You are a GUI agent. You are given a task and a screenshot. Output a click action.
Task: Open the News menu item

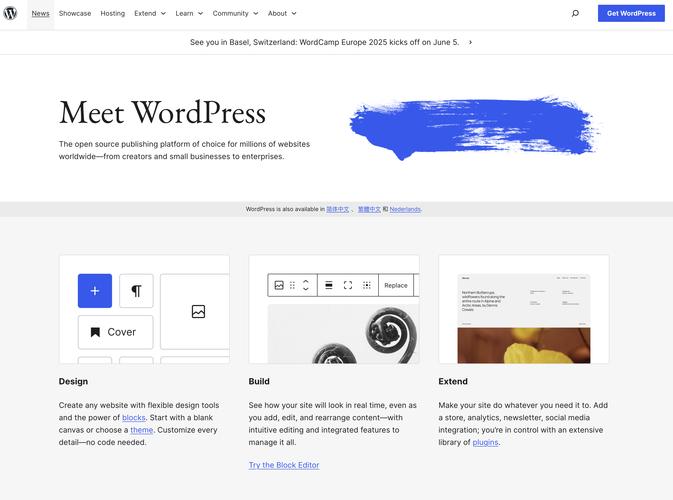[40, 13]
